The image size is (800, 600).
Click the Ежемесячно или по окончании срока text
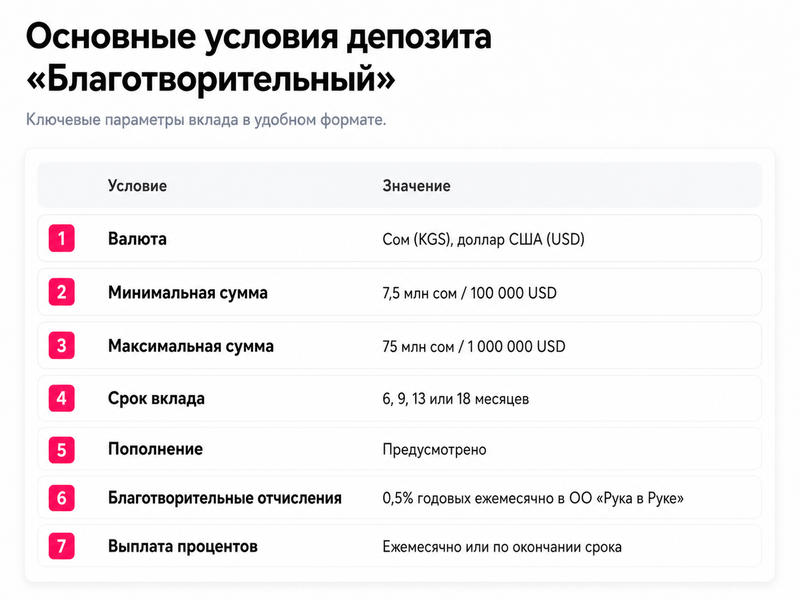(502, 547)
